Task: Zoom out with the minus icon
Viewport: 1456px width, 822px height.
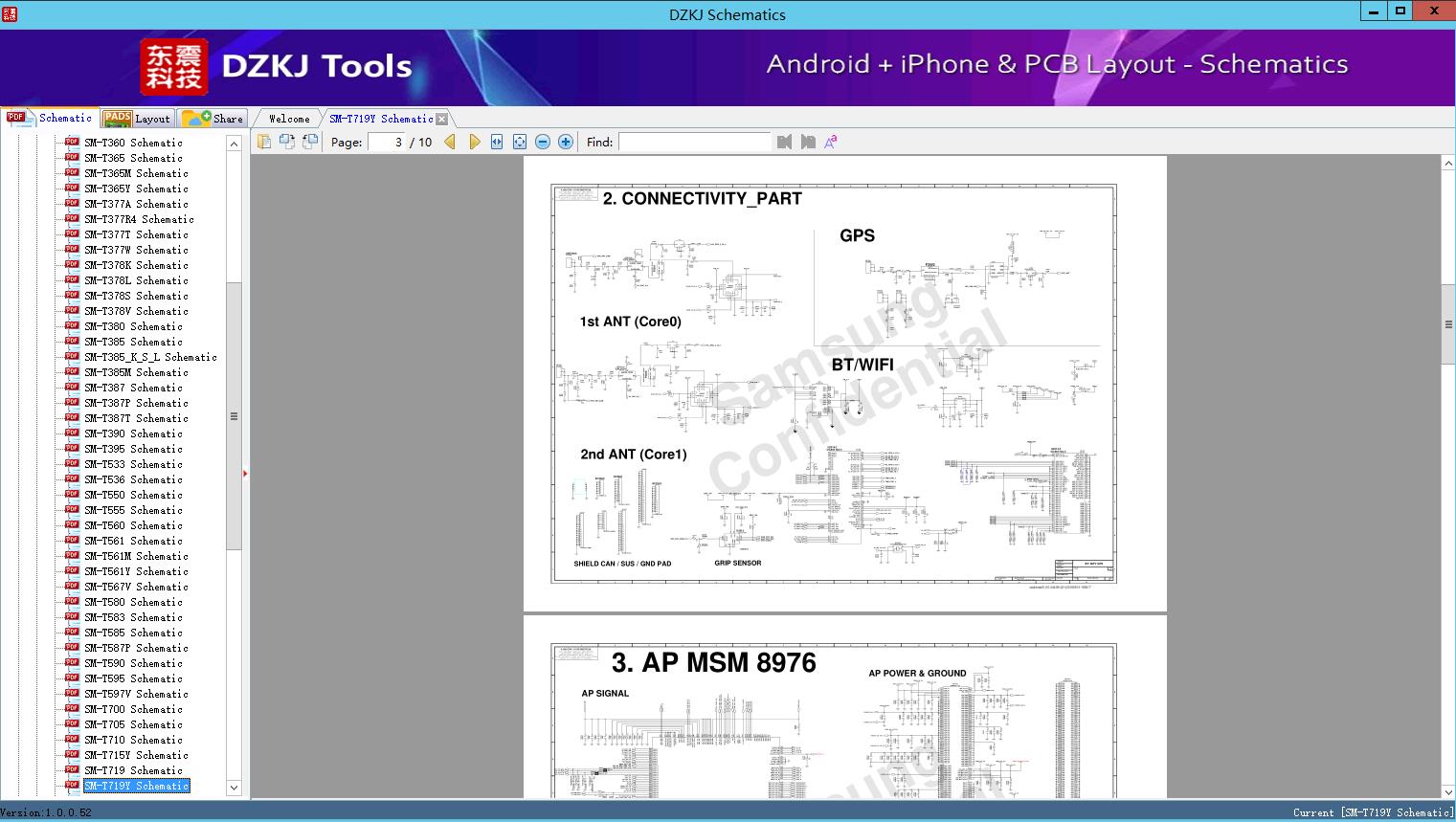Action: pos(543,142)
